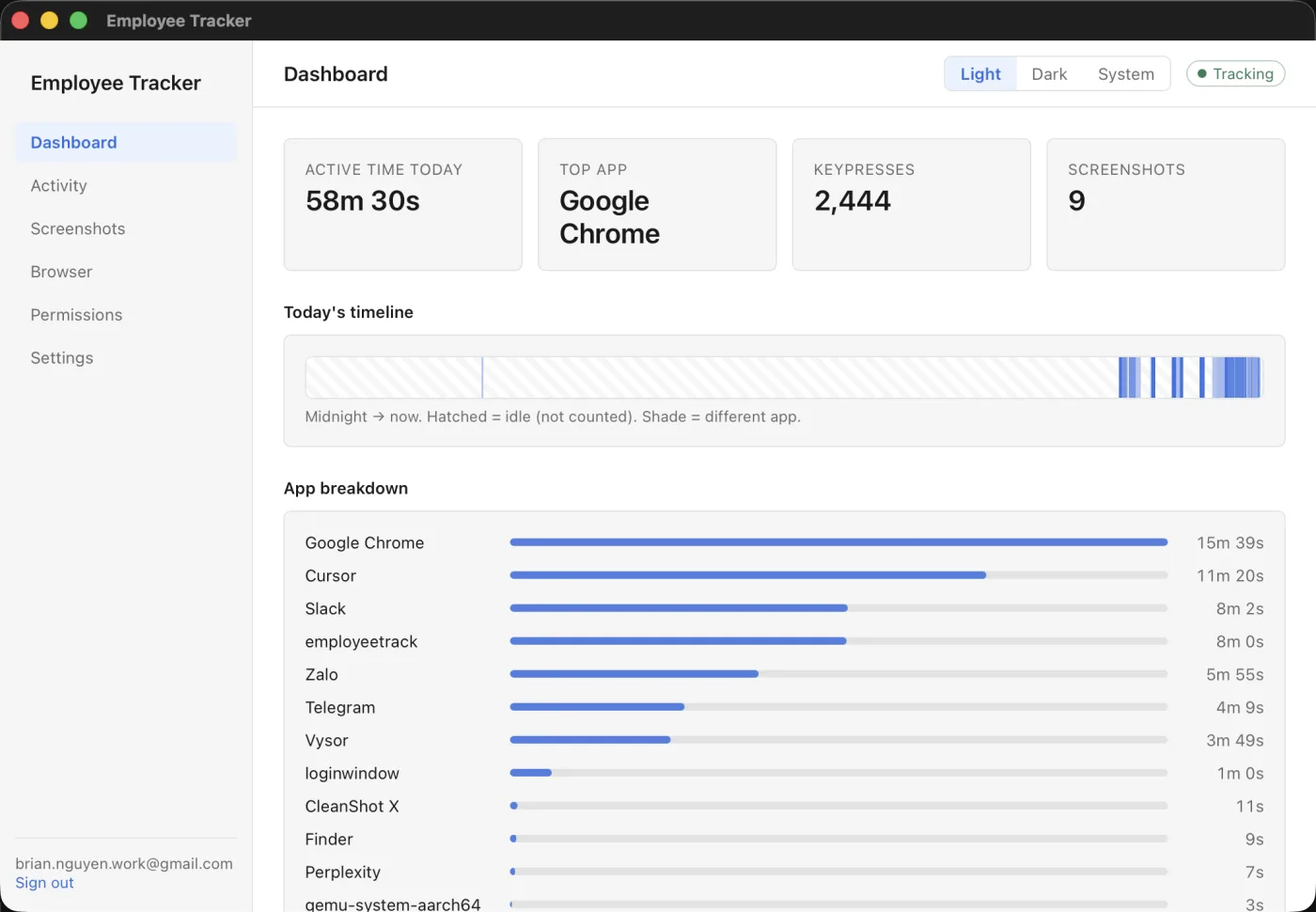1316x912 pixels.
Task: Click the brian.nguyen.work@gmail.com account email
Action: [124, 863]
